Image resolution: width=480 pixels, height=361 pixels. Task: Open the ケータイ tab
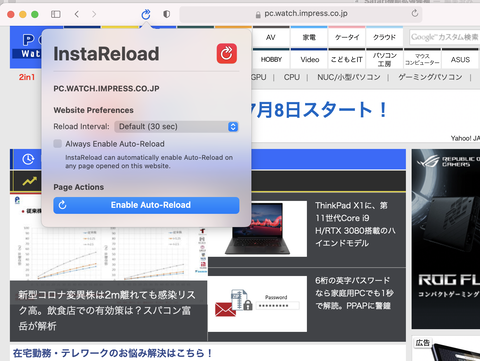[x=347, y=37]
